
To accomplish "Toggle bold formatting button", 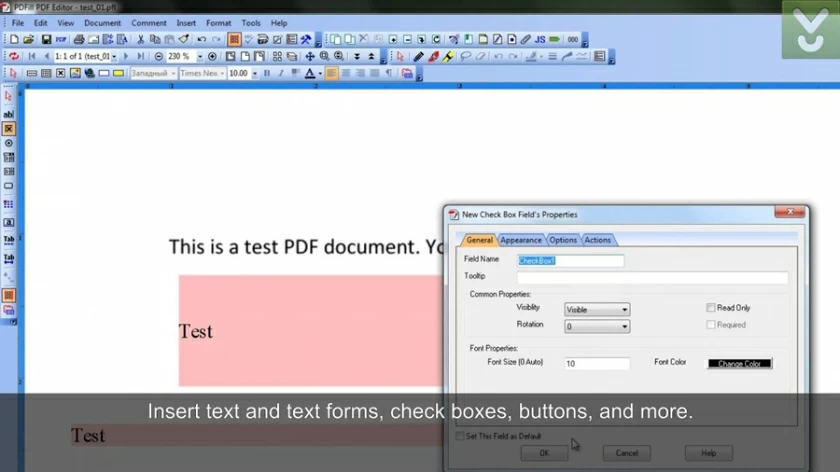I will (x=267, y=73).
